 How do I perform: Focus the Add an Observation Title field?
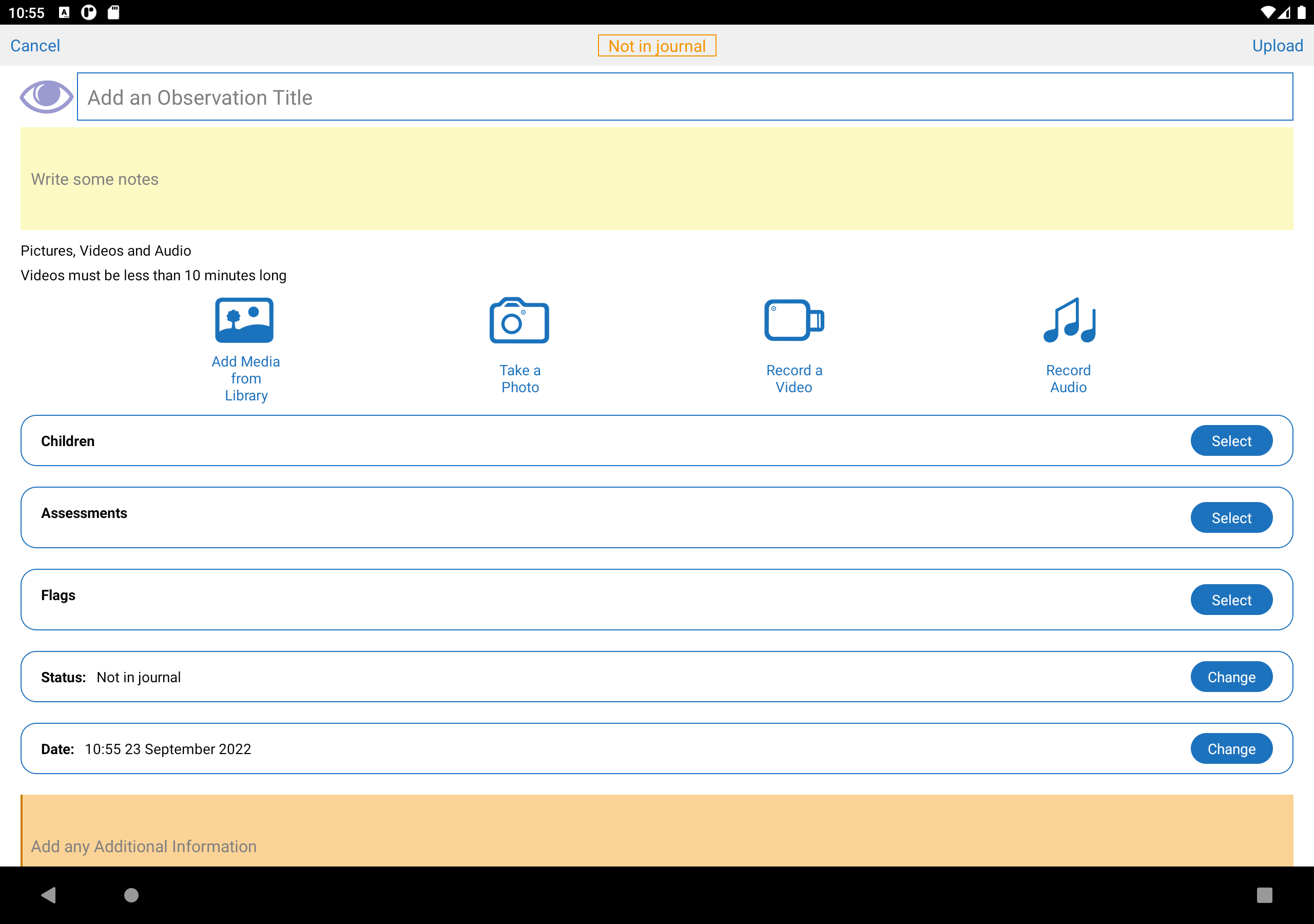click(685, 97)
